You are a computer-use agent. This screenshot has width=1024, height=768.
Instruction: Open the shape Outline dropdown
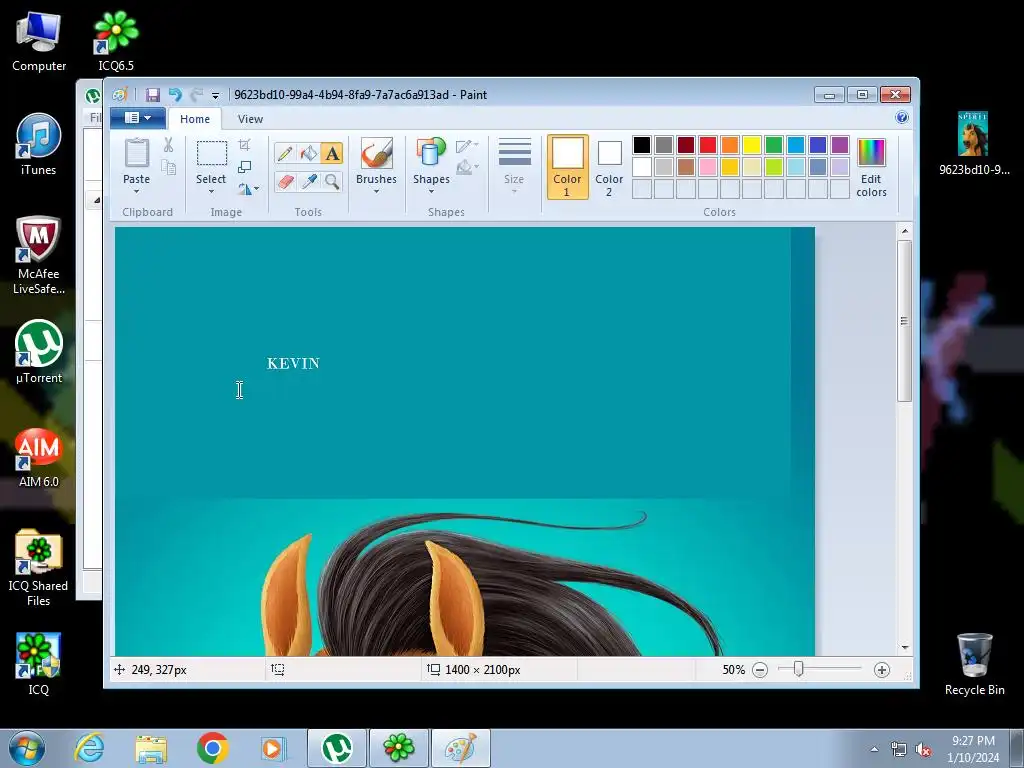[467, 146]
